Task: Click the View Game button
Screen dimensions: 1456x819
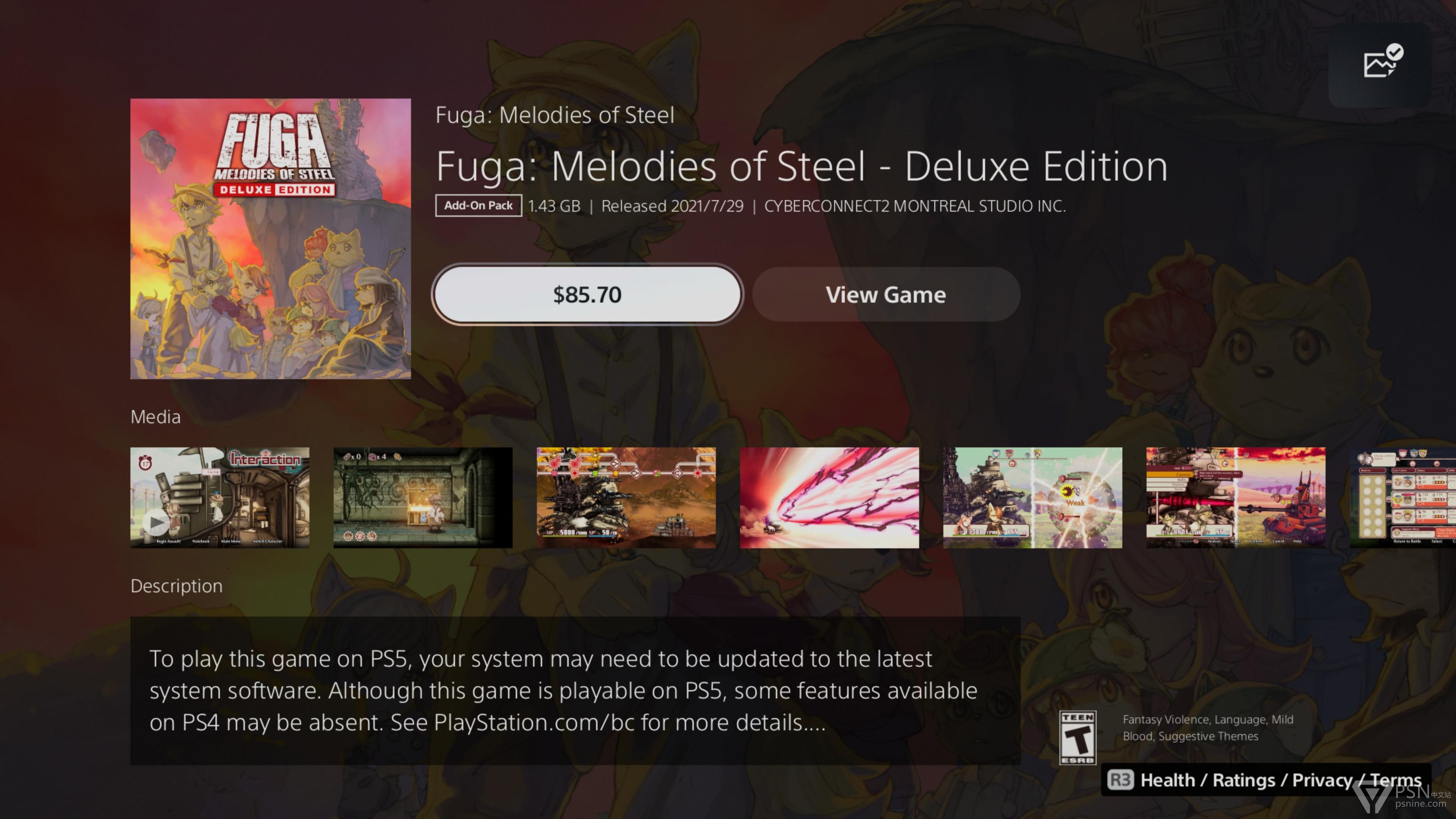Action: pyautogui.click(x=886, y=295)
